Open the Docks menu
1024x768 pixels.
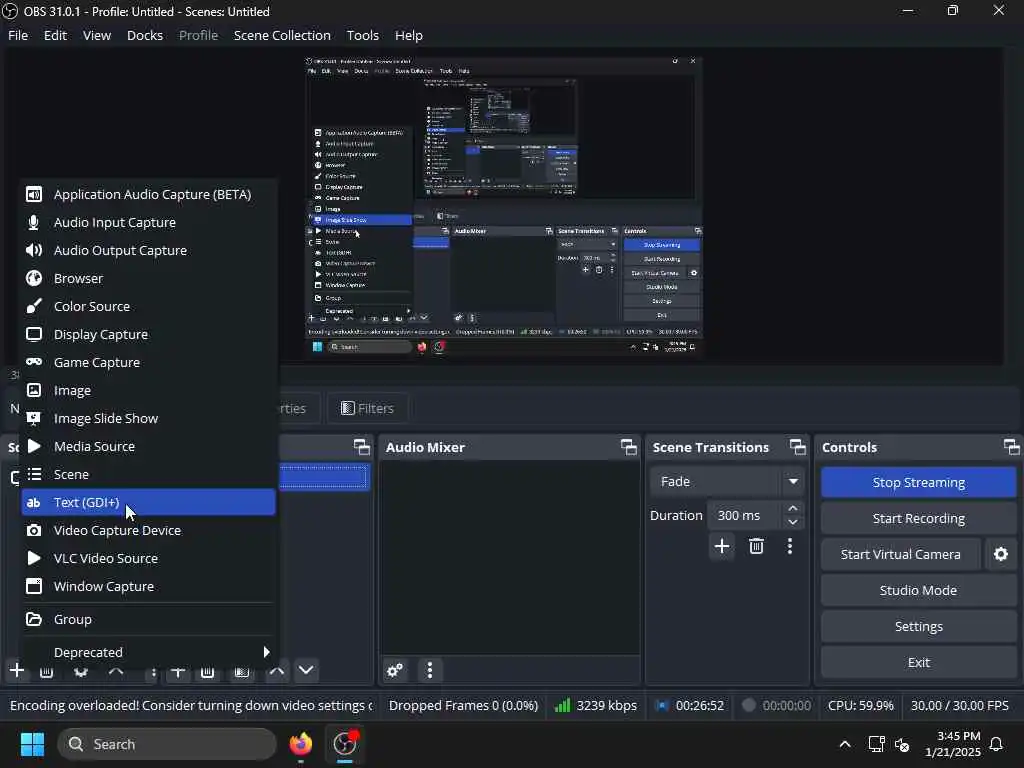pyautogui.click(x=145, y=35)
